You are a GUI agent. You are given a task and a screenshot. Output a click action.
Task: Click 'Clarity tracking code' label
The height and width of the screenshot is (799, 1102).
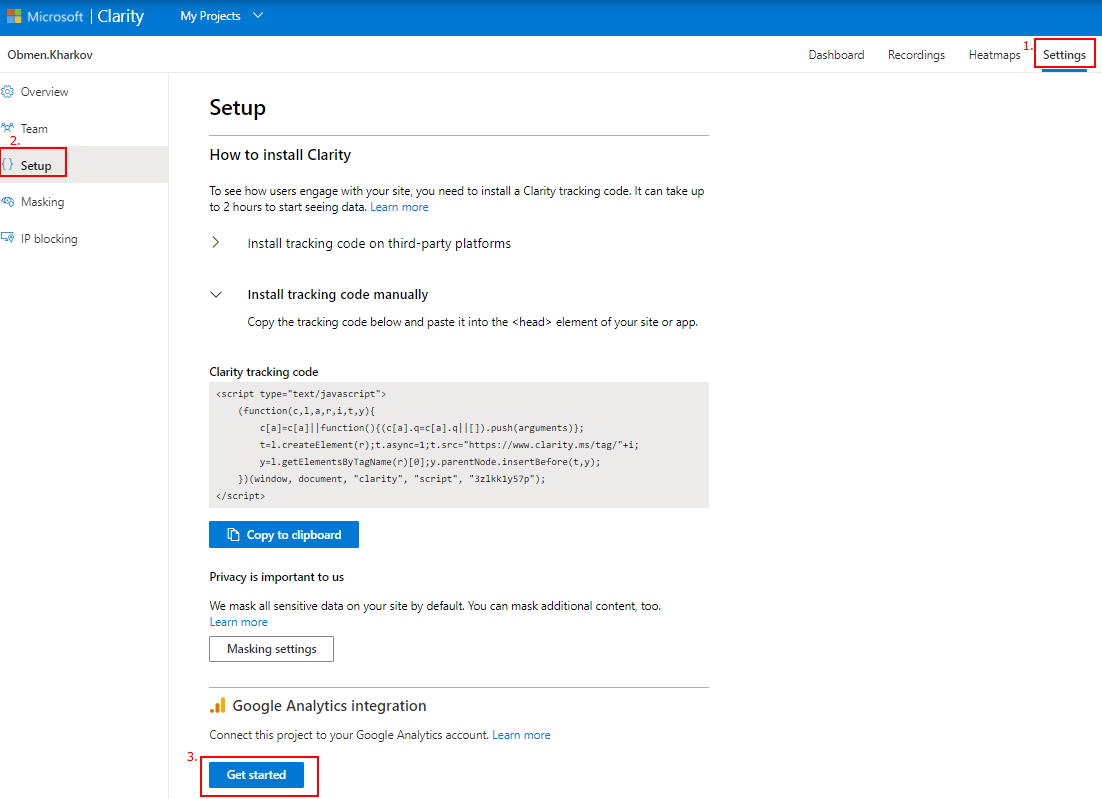tap(264, 372)
